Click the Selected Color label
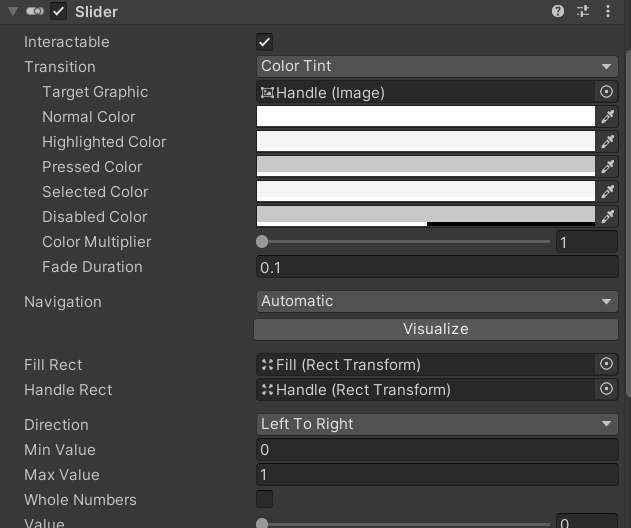 pyautogui.click(x=95, y=192)
